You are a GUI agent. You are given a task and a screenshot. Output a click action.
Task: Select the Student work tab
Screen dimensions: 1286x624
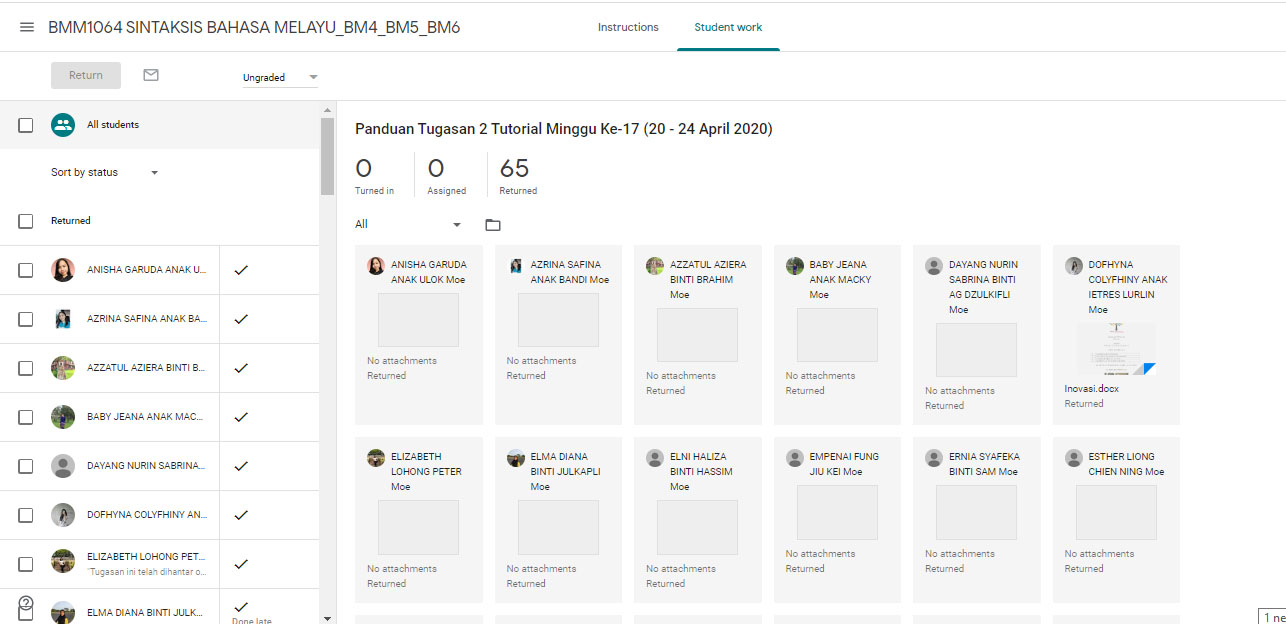(x=728, y=27)
